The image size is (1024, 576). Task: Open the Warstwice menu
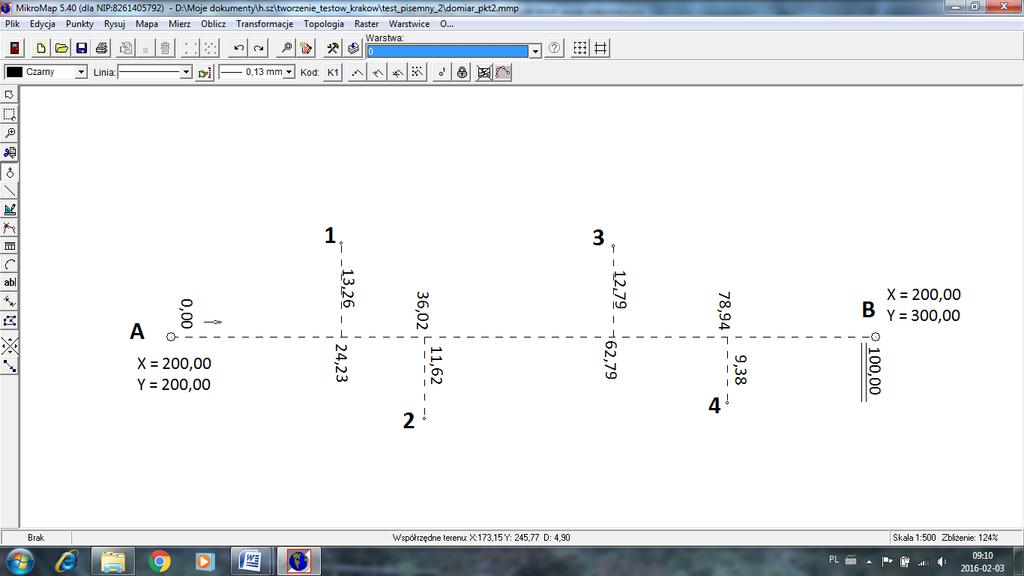(409, 24)
